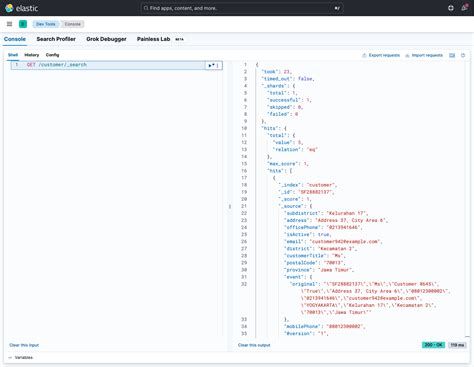Click the Console breadcrumb
This screenshot has height=367, width=474.
point(73,24)
